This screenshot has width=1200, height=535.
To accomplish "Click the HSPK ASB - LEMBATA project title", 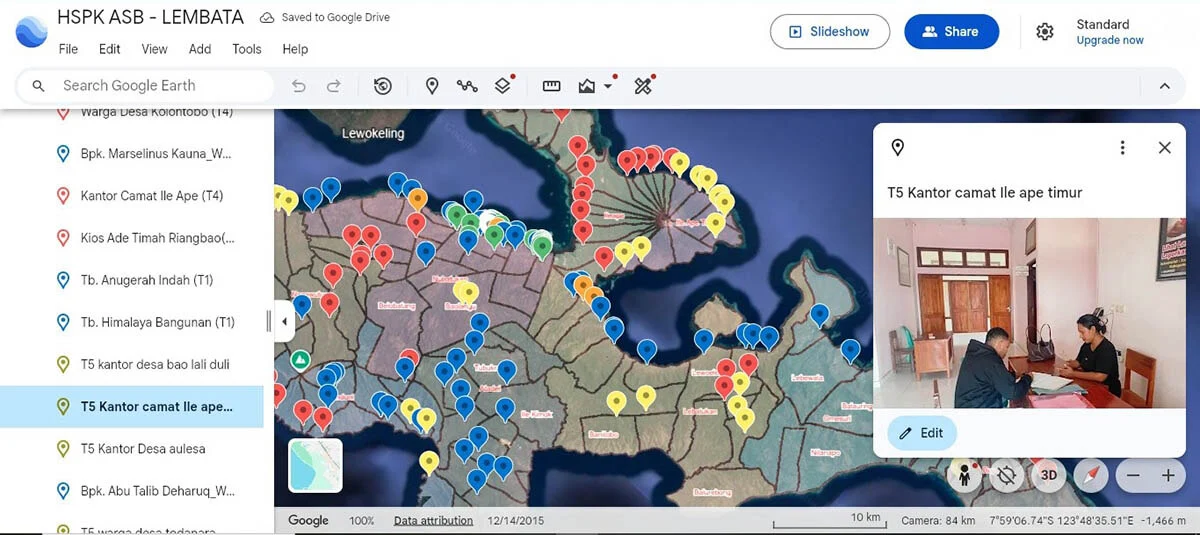I will click(x=150, y=17).
